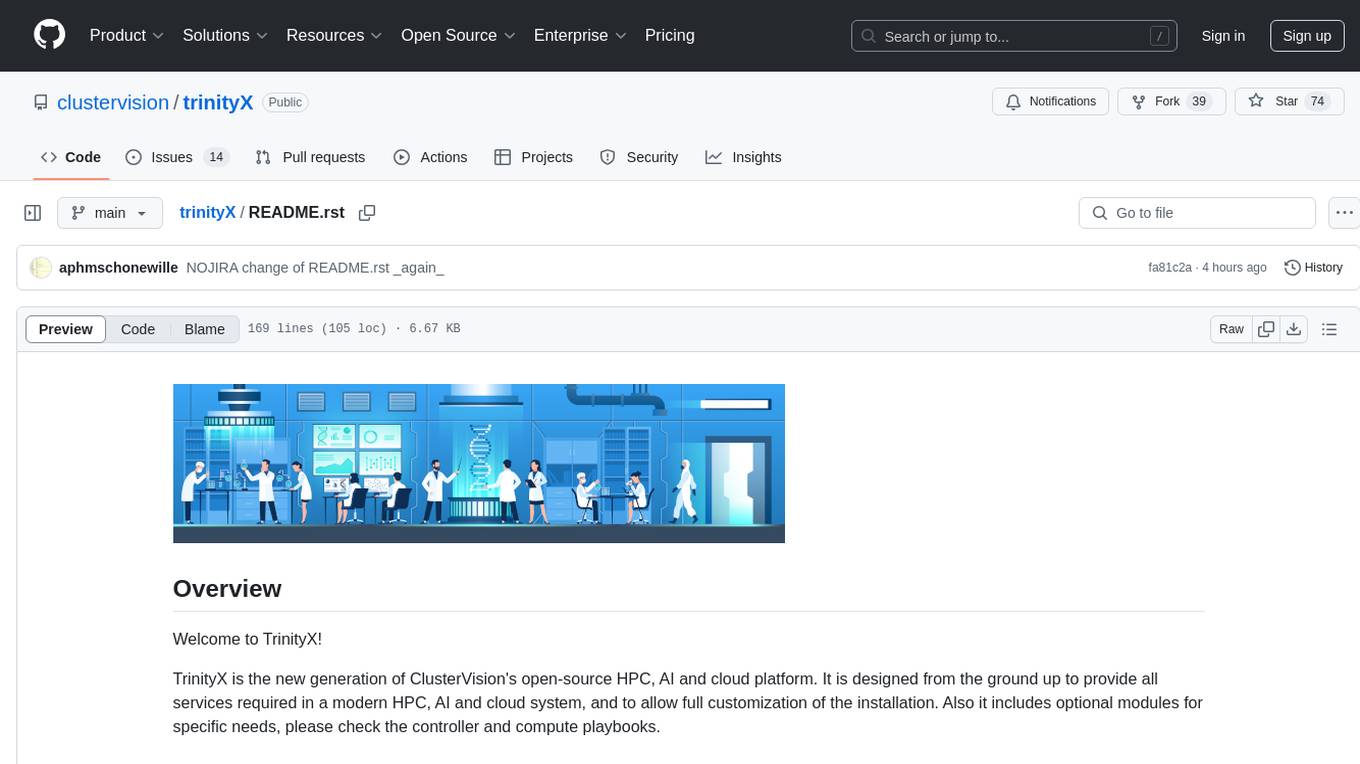
Task: Open the Pull requests tab
Action: pos(310,157)
